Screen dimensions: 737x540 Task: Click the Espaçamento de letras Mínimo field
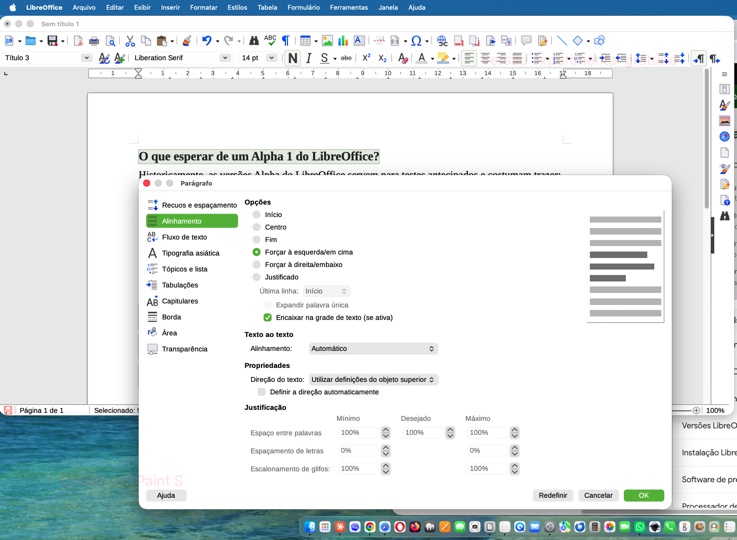(358, 451)
